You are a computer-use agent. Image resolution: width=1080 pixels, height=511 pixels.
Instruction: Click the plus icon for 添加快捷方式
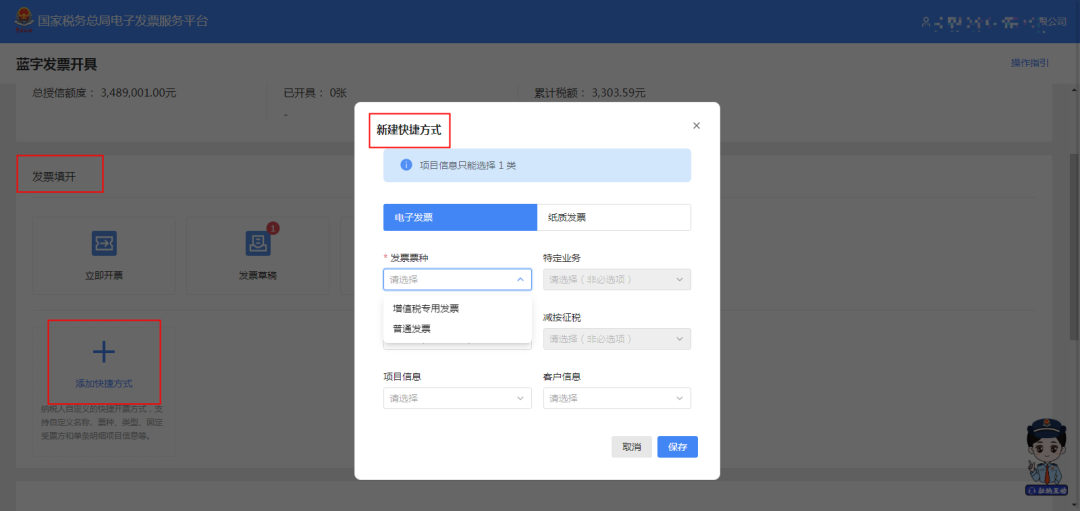pos(104,352)
